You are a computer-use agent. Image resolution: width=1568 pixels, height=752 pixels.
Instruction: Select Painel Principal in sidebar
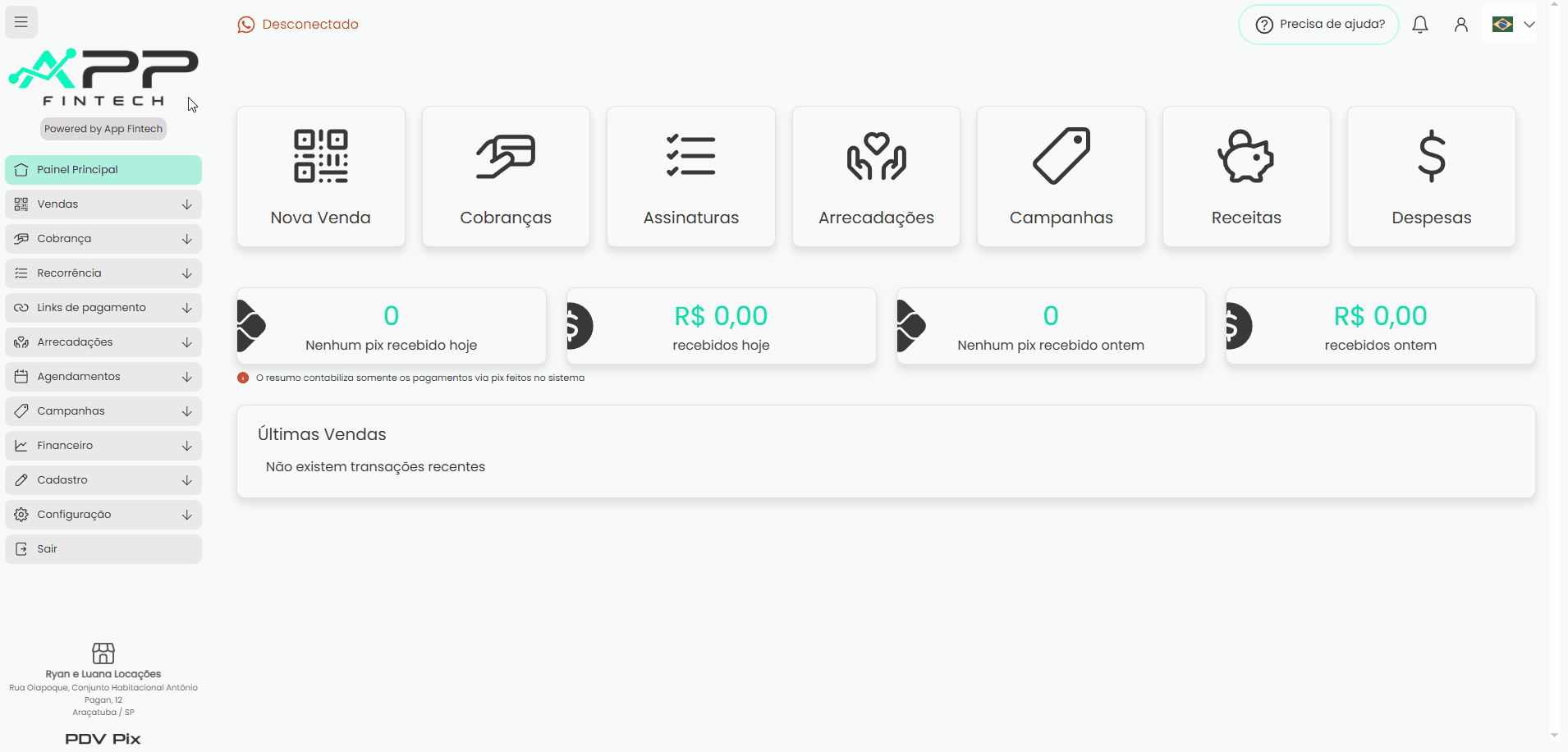[x=103, y=170]
